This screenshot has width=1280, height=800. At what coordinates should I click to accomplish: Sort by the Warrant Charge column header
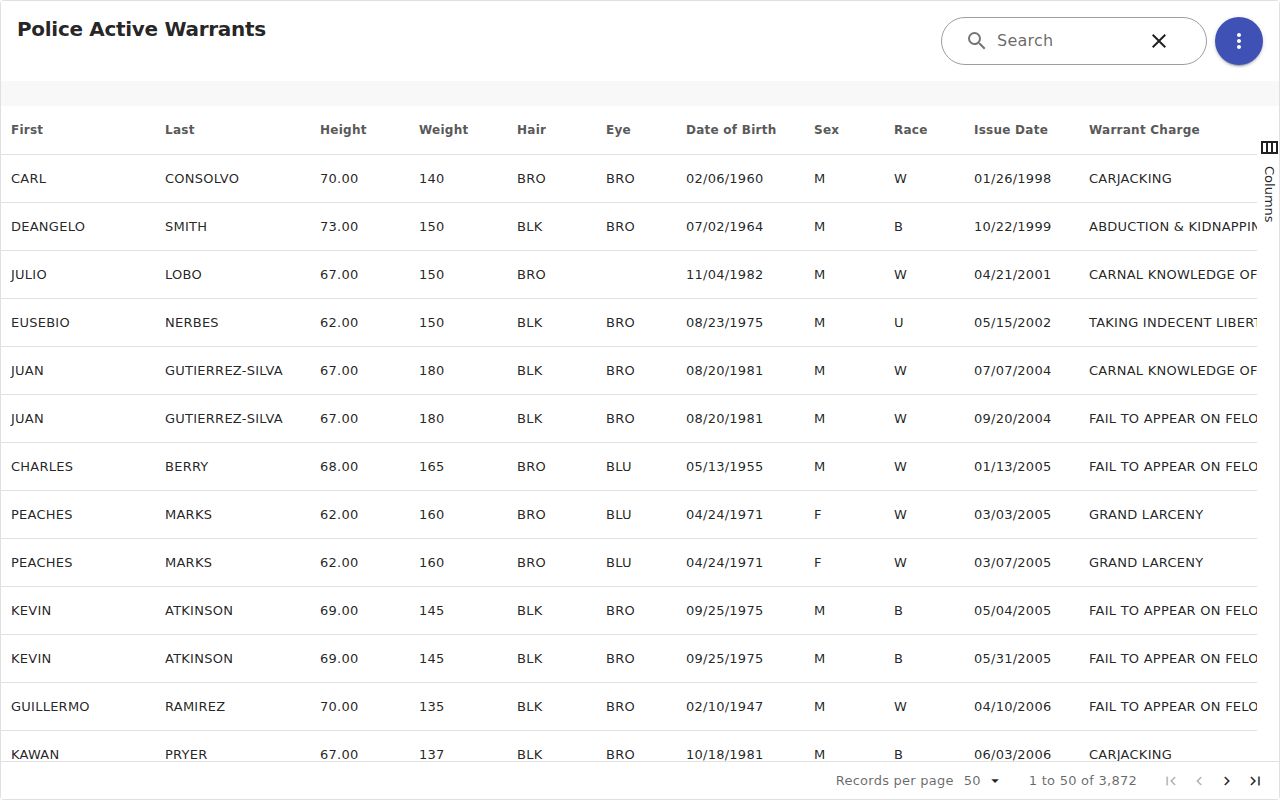click(1144, 130)
